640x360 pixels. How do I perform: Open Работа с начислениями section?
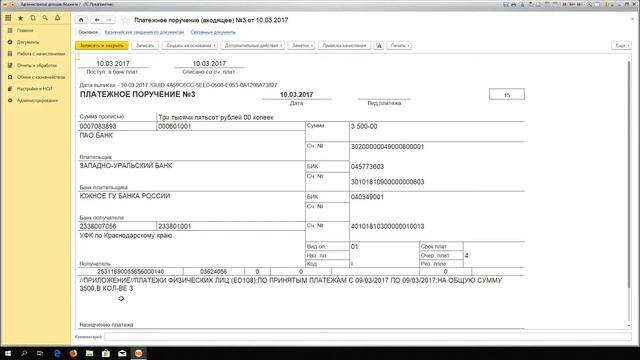click(41, 53)
